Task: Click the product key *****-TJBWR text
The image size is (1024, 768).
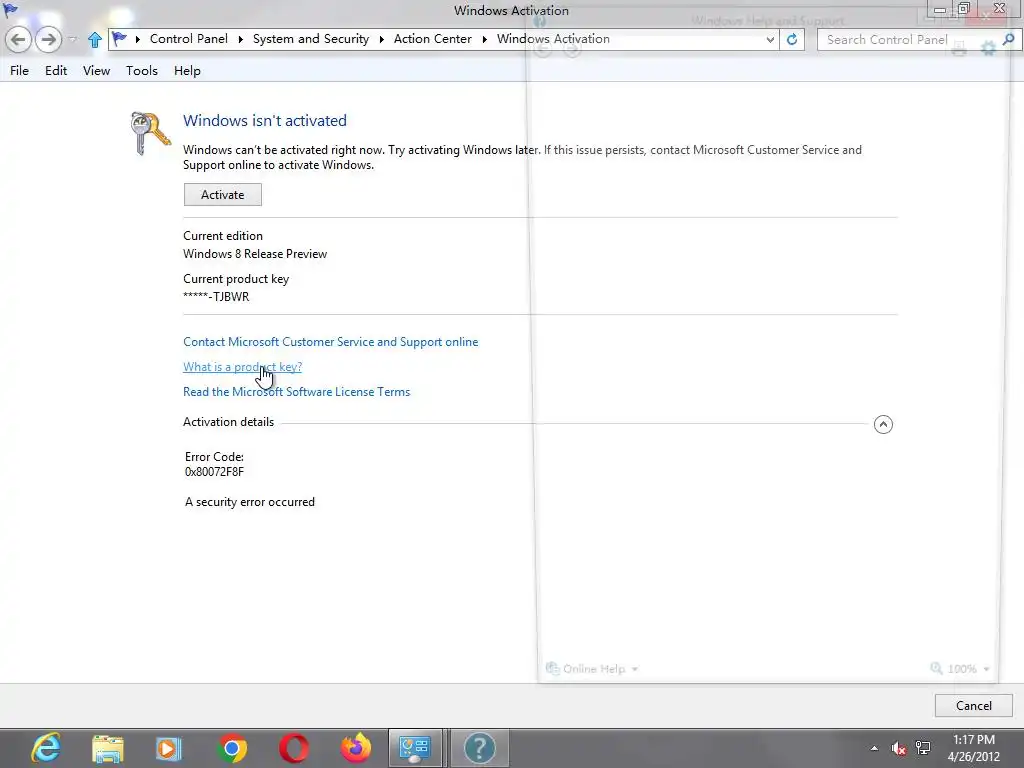Action: tap(216, 297)
